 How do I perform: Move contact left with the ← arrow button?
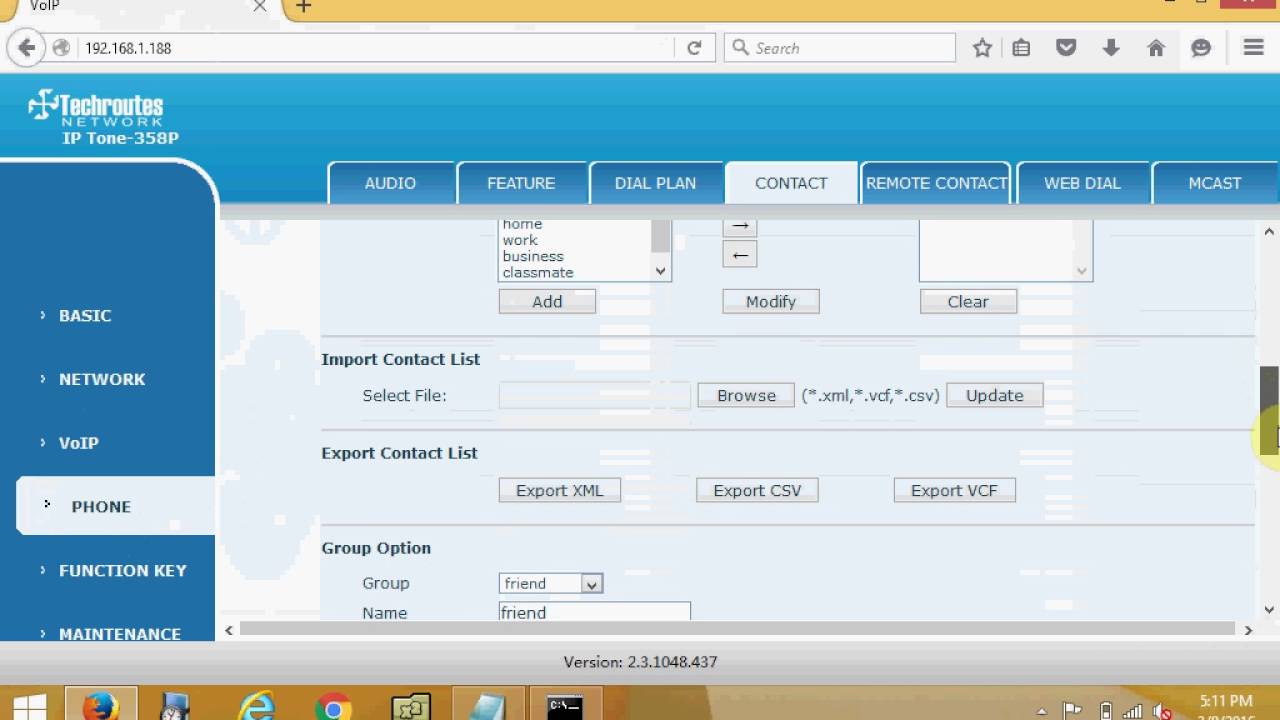(740, 255)
